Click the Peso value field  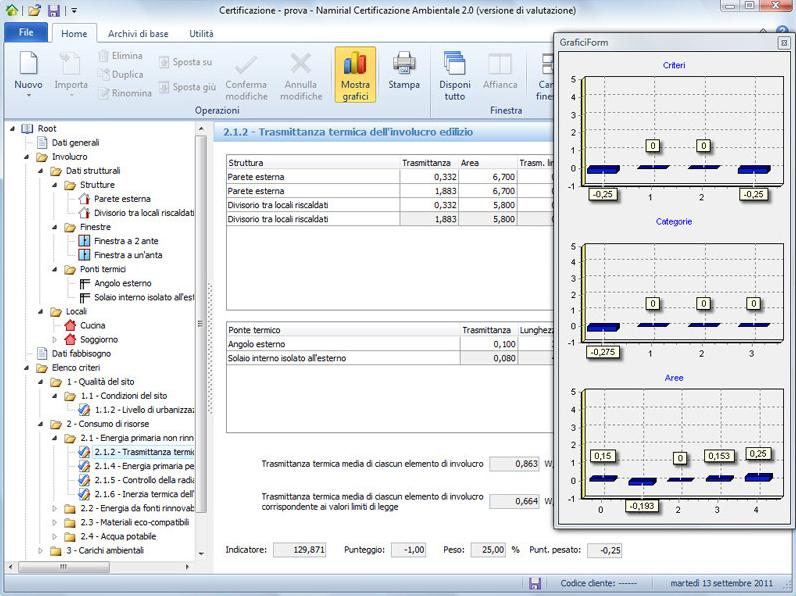point(487,550)
